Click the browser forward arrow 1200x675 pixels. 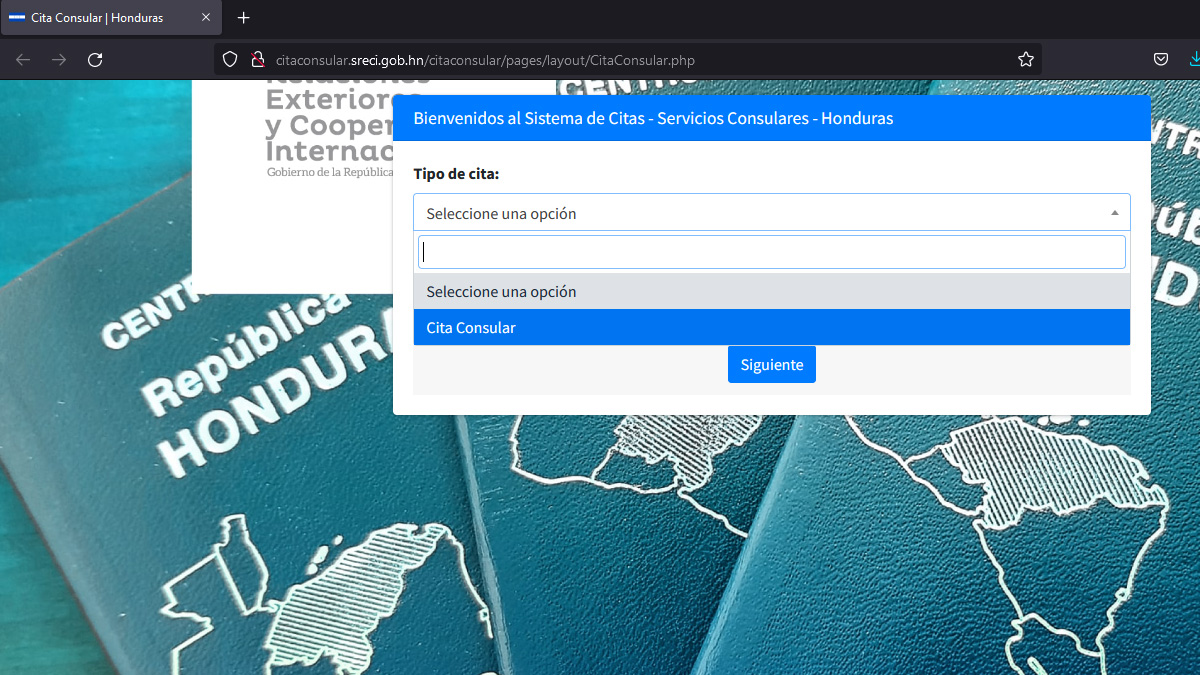[59, 60]
